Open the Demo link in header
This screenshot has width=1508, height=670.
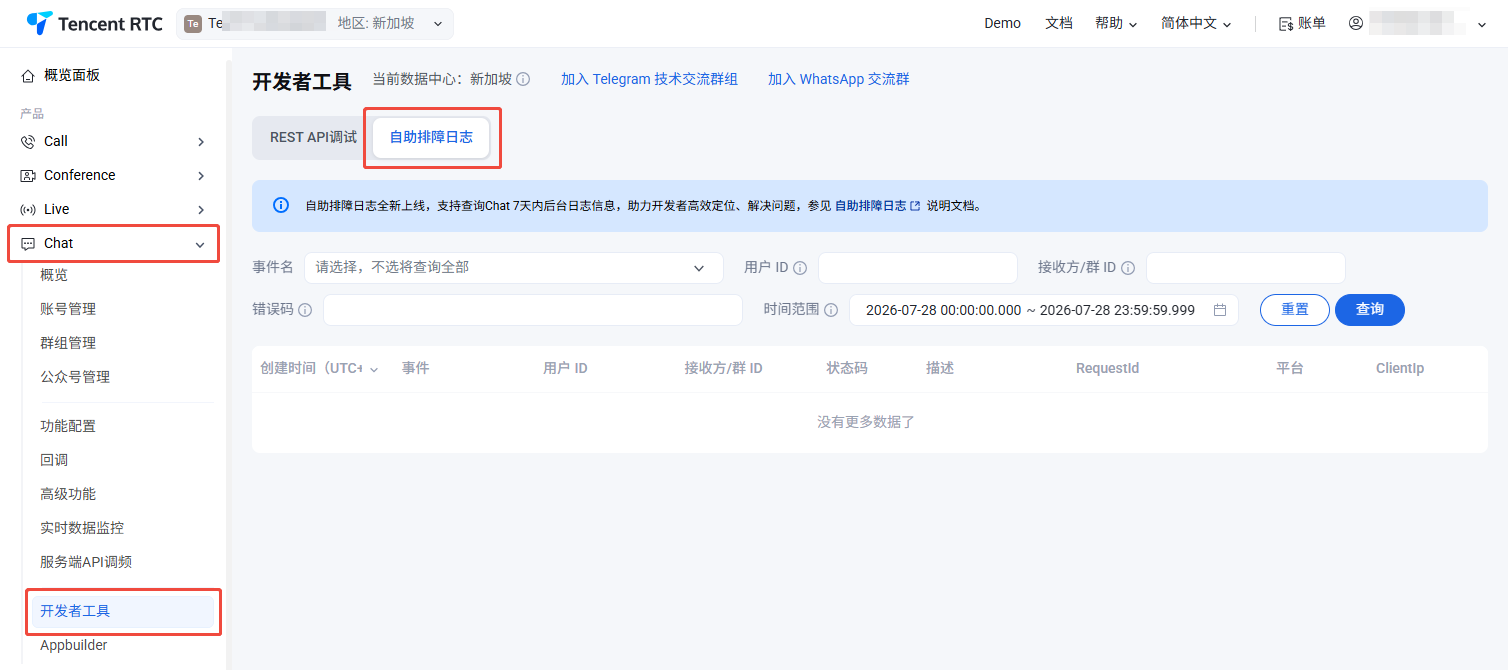1002,23
